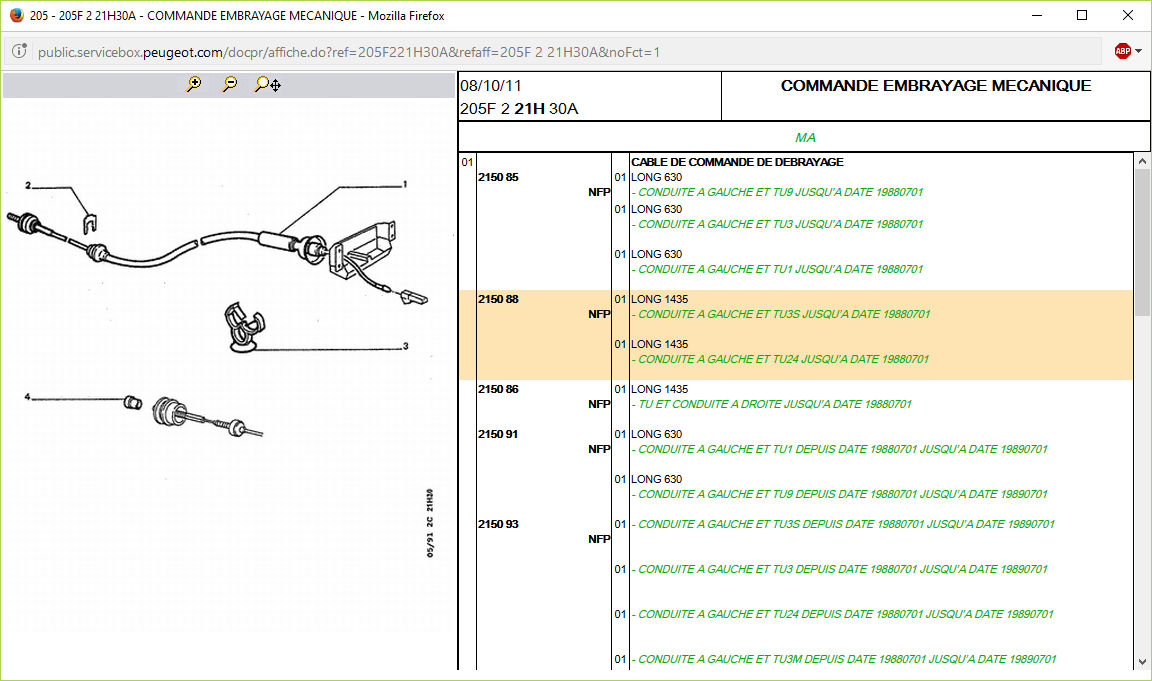This screenshot has width=1152, height=681.
Task: Click the document reference 205F 2 21H 30A
Action: (519, 109)
